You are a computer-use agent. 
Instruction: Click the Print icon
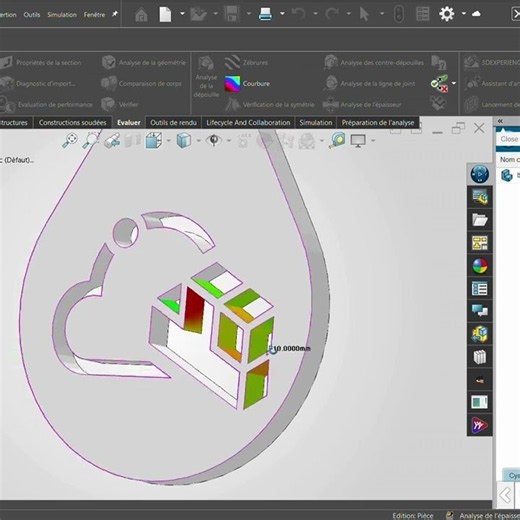tap(265, 14)
